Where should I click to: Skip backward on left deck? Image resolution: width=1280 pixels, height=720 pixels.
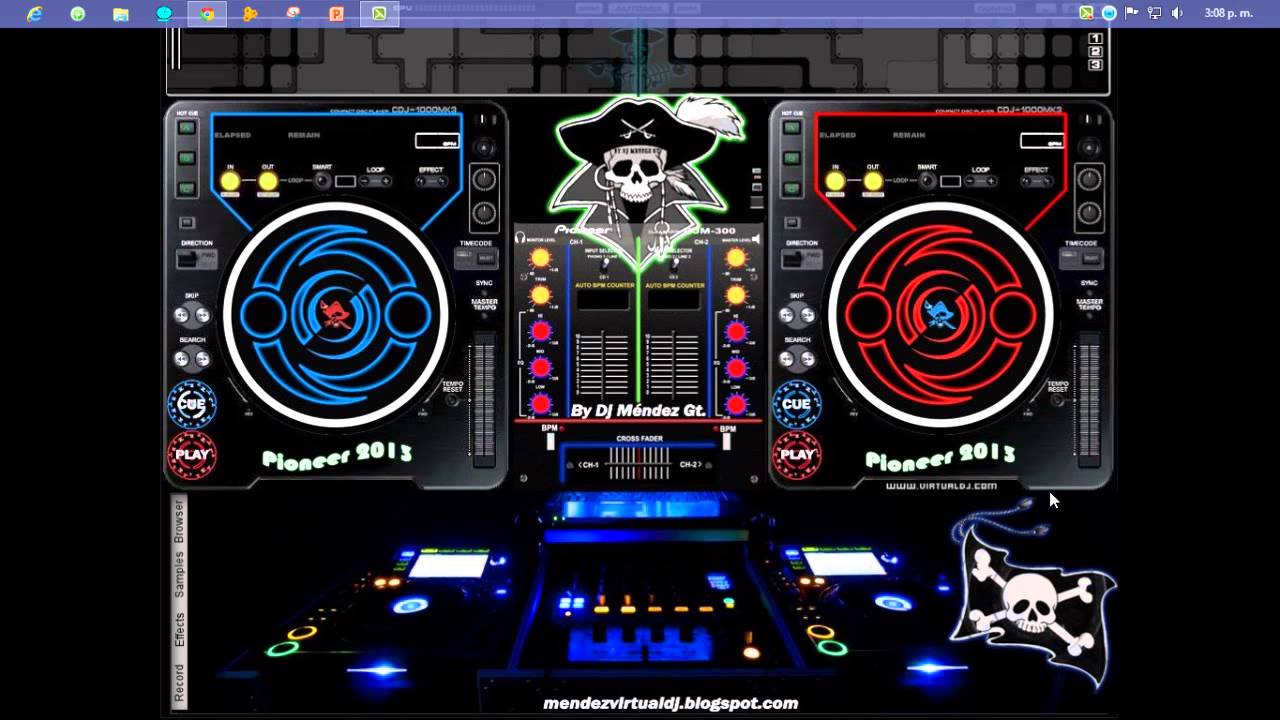(182, 315)
